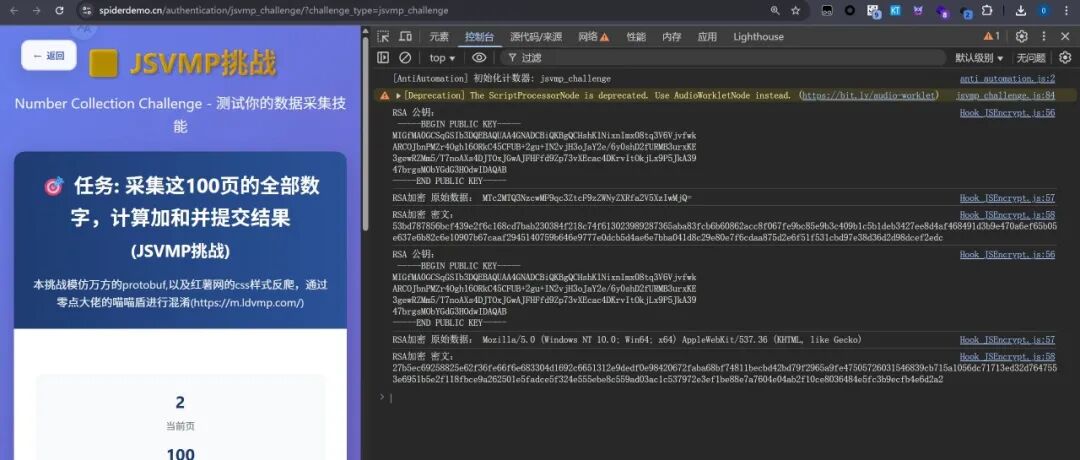The width and height of the screenshot is (1080, 460).
Task: Click the (JSVMP挑战) subtitle in the task card
Action: [x=180, y=251]
